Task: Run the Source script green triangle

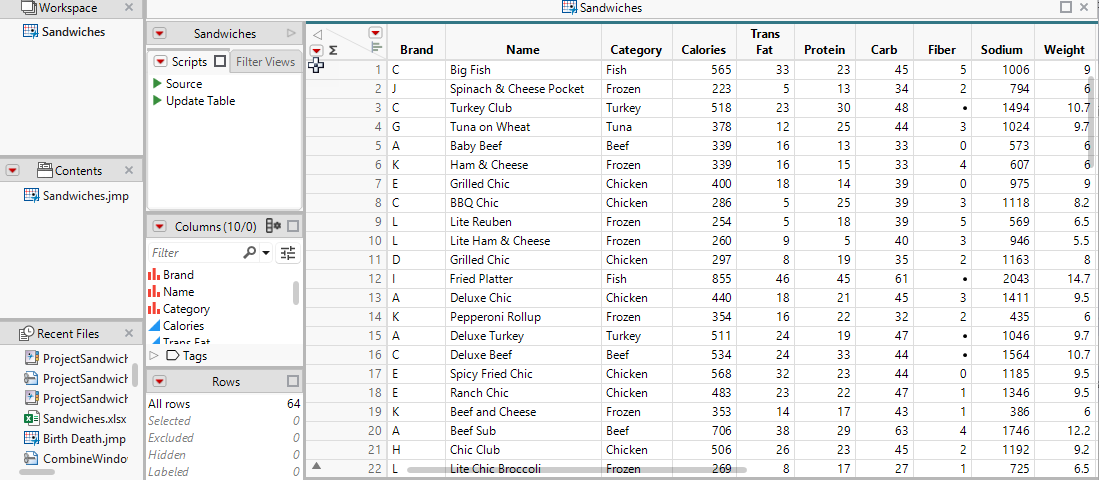Action: click(x=157, y=83)
